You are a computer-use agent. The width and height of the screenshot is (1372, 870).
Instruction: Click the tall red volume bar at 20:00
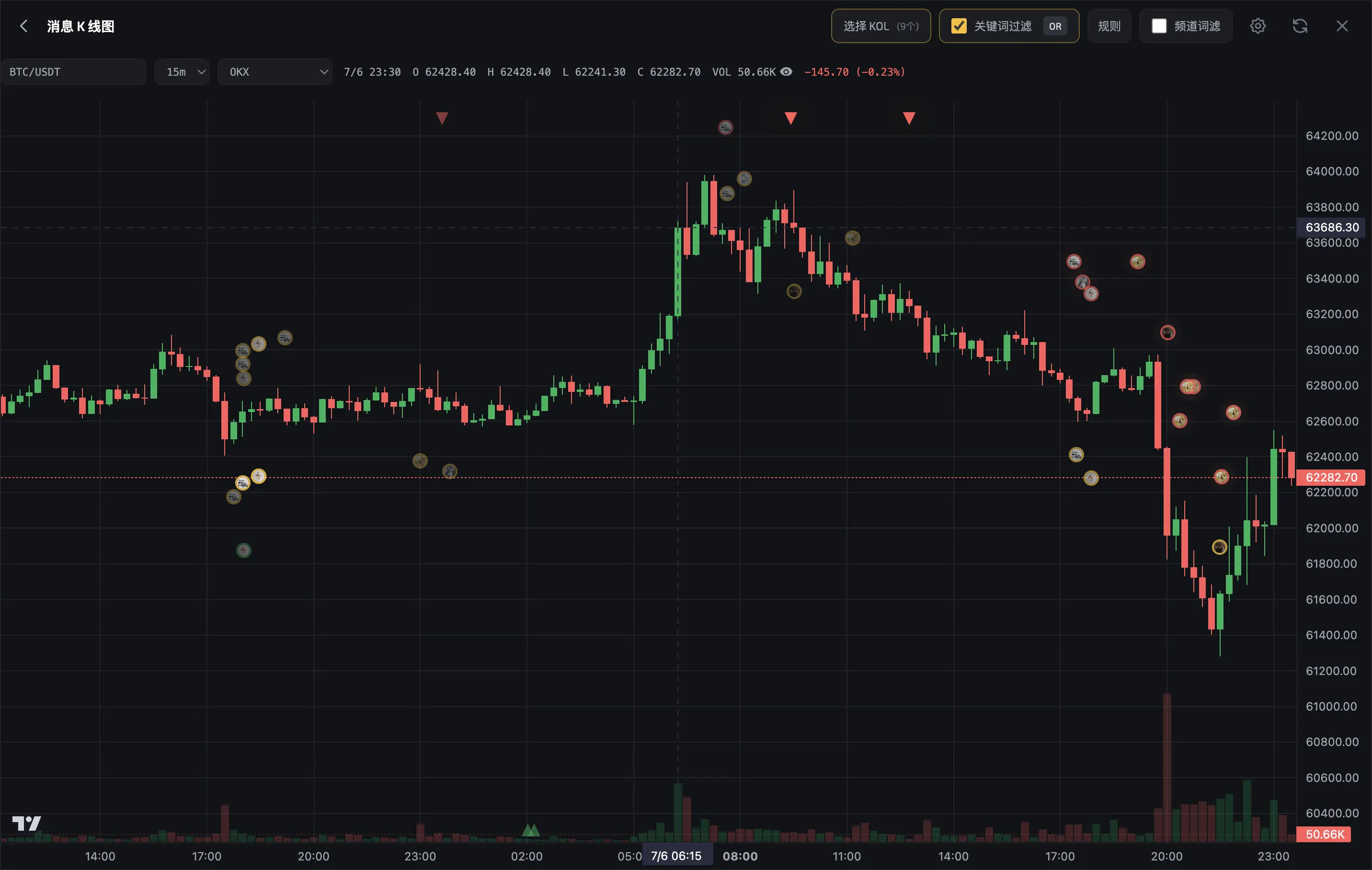1167,767
